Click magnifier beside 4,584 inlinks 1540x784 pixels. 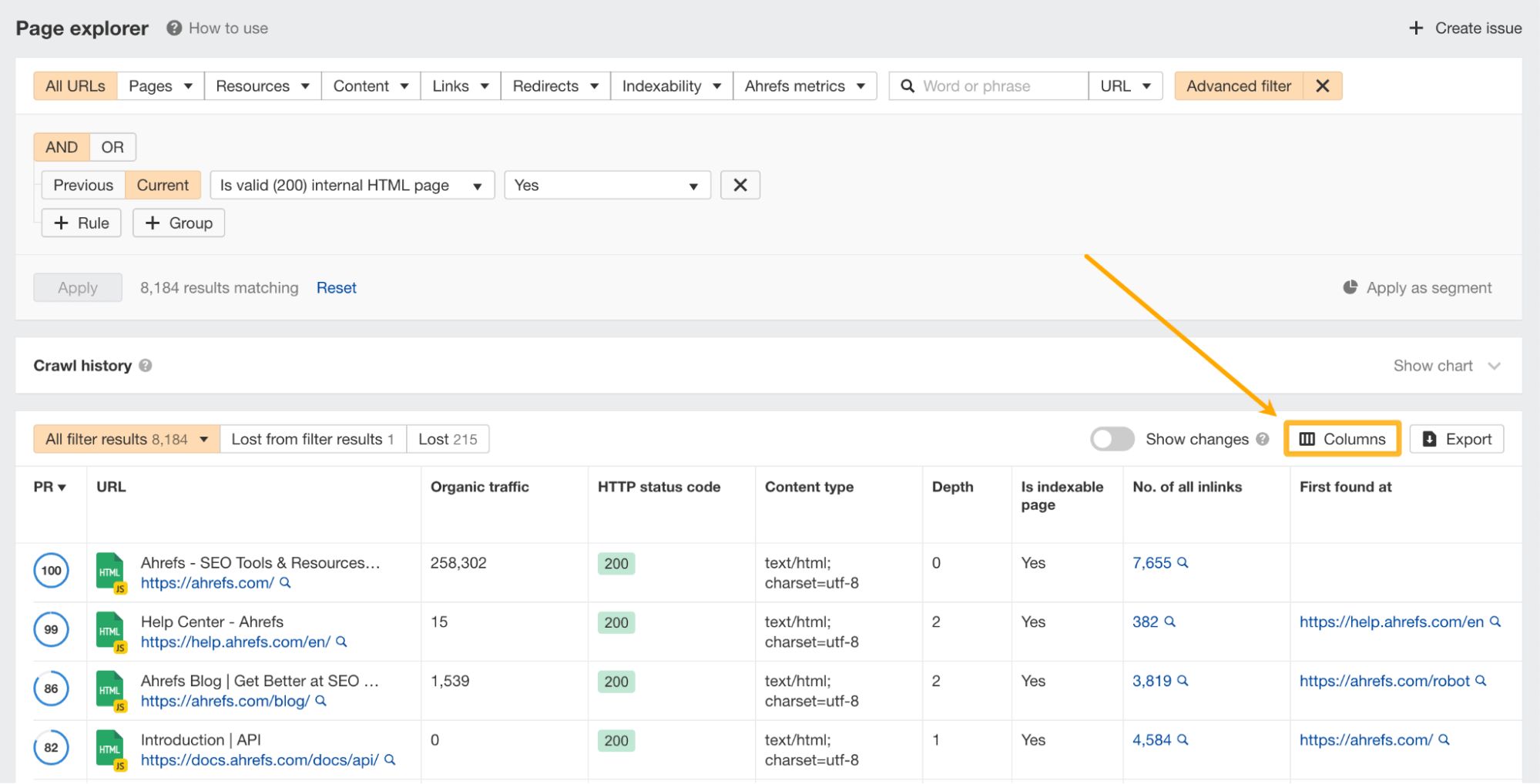point(1183,740)
